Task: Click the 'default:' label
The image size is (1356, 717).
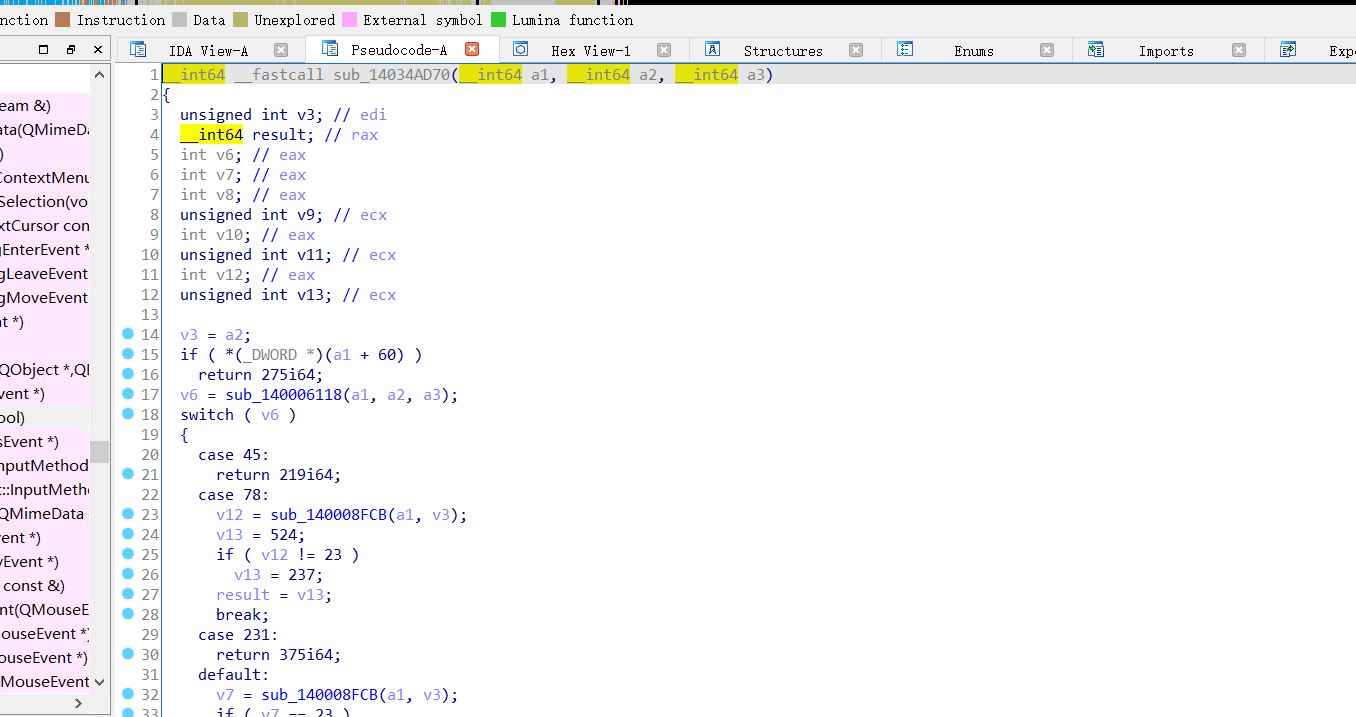Action: point(234,675)
